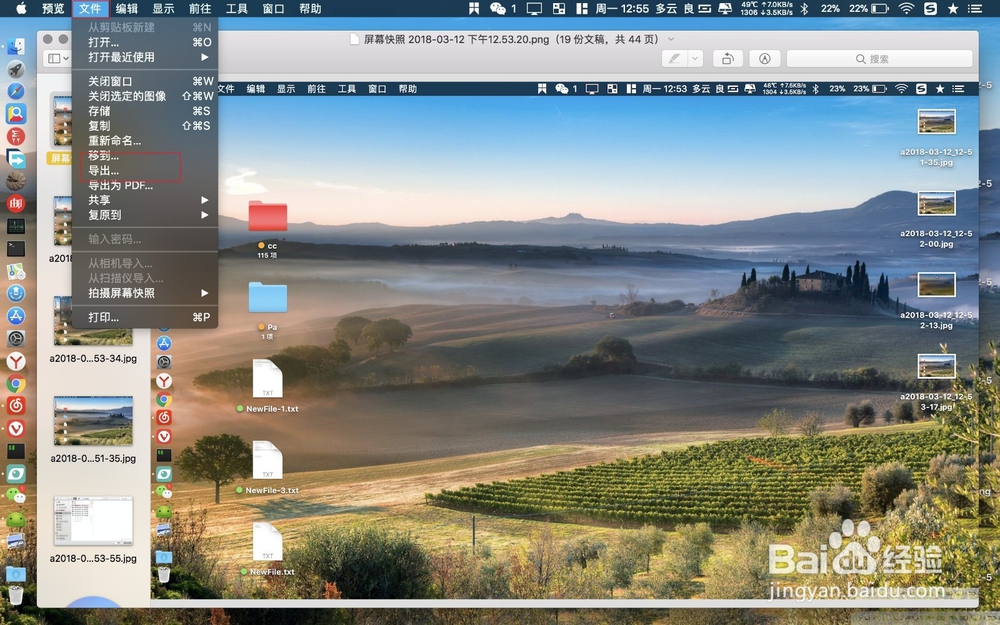Show the Markup toolbar in Preview
The image size is (1000, 625).
click(765, 59)
